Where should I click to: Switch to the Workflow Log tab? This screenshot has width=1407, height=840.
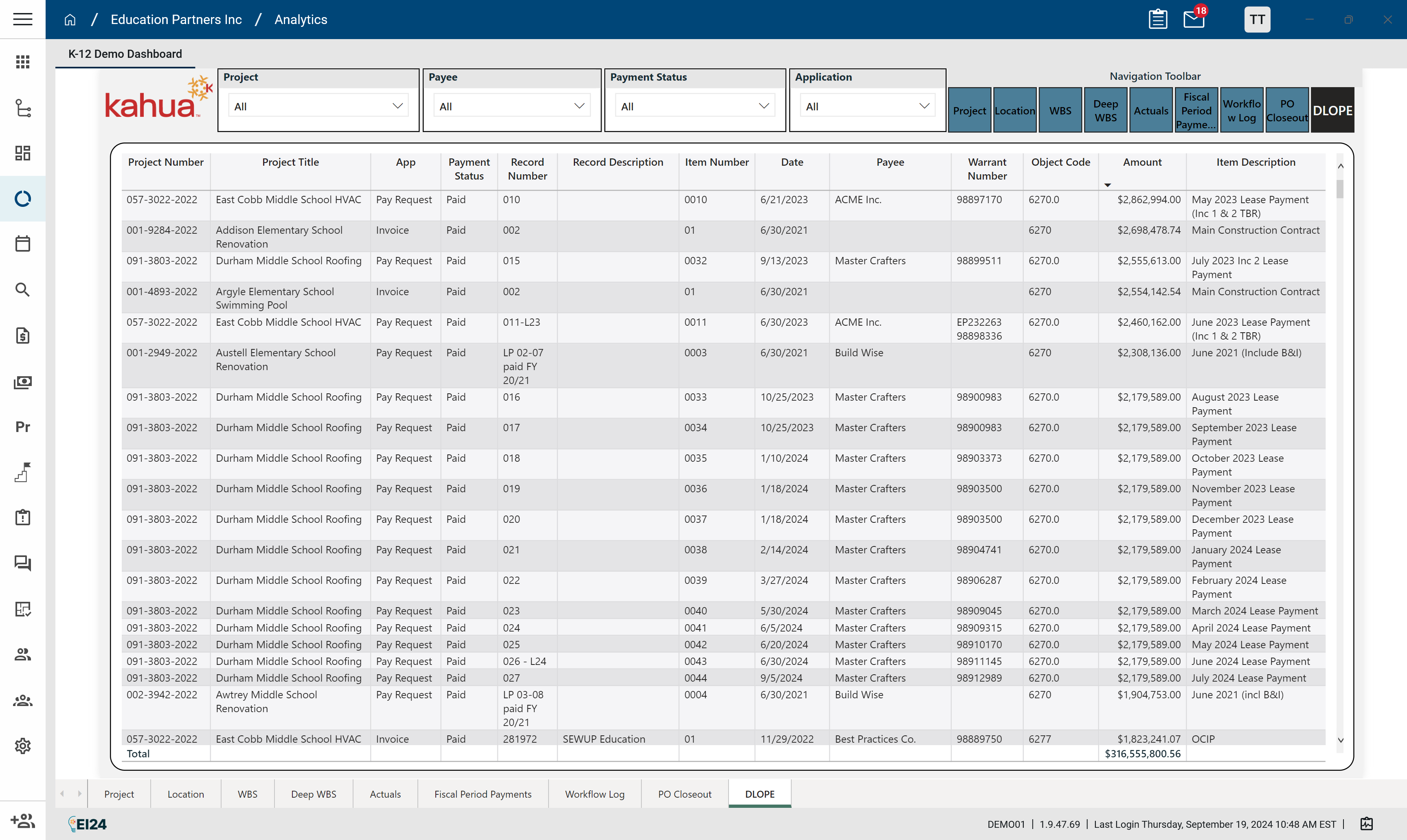(594, 794)
